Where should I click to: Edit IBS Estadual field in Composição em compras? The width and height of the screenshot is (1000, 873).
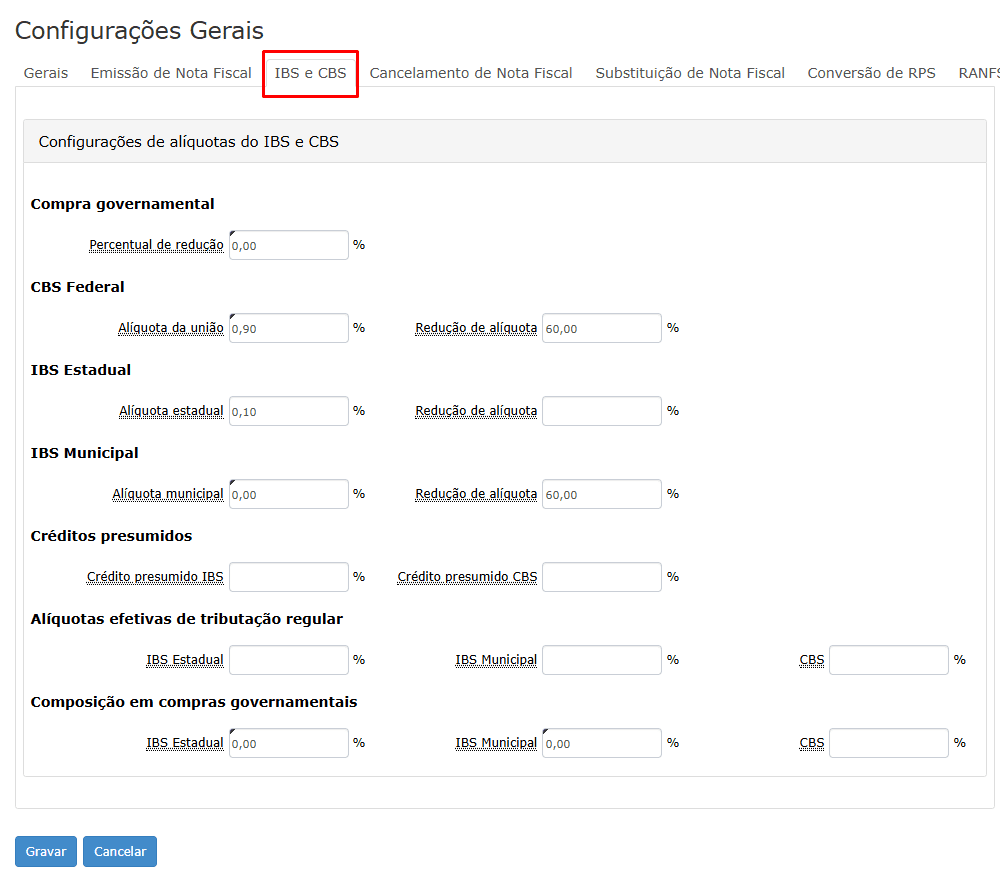[289, 743]
